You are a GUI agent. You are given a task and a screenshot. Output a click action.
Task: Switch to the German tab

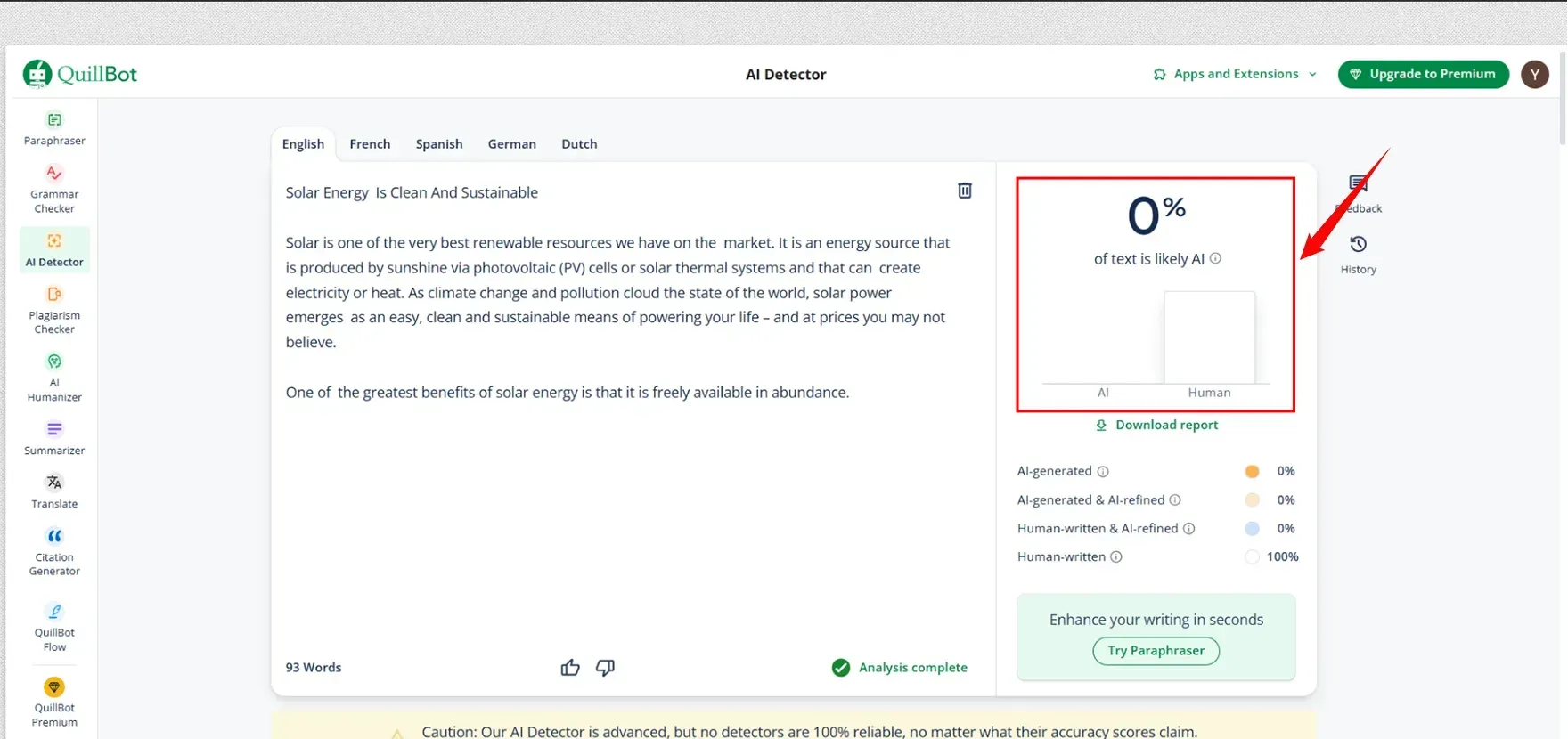click(x=511, y=143)
